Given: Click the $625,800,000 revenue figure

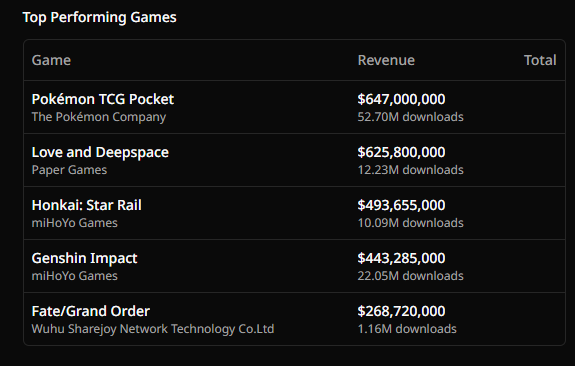Looking at the screenshot, I should pyautogui.click(x=401, y=152).
